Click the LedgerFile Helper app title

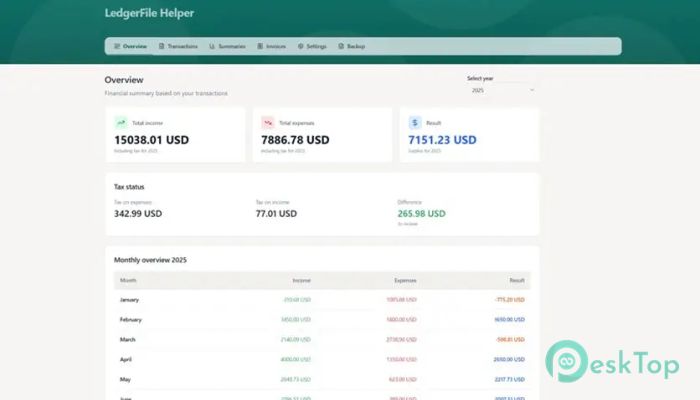[x=149, y=13]
